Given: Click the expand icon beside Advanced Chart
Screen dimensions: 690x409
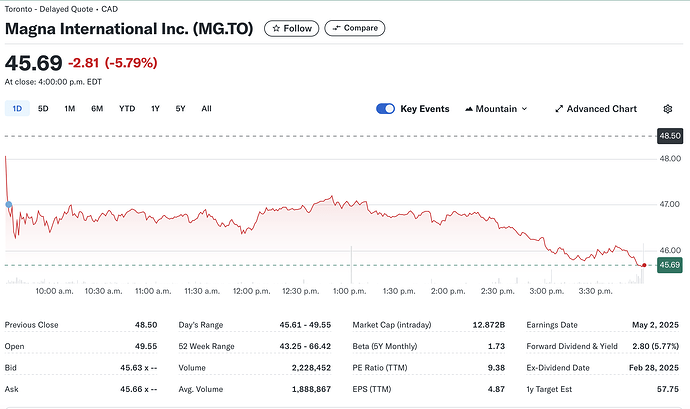Looking at the screenshot, I should [558, 109].
